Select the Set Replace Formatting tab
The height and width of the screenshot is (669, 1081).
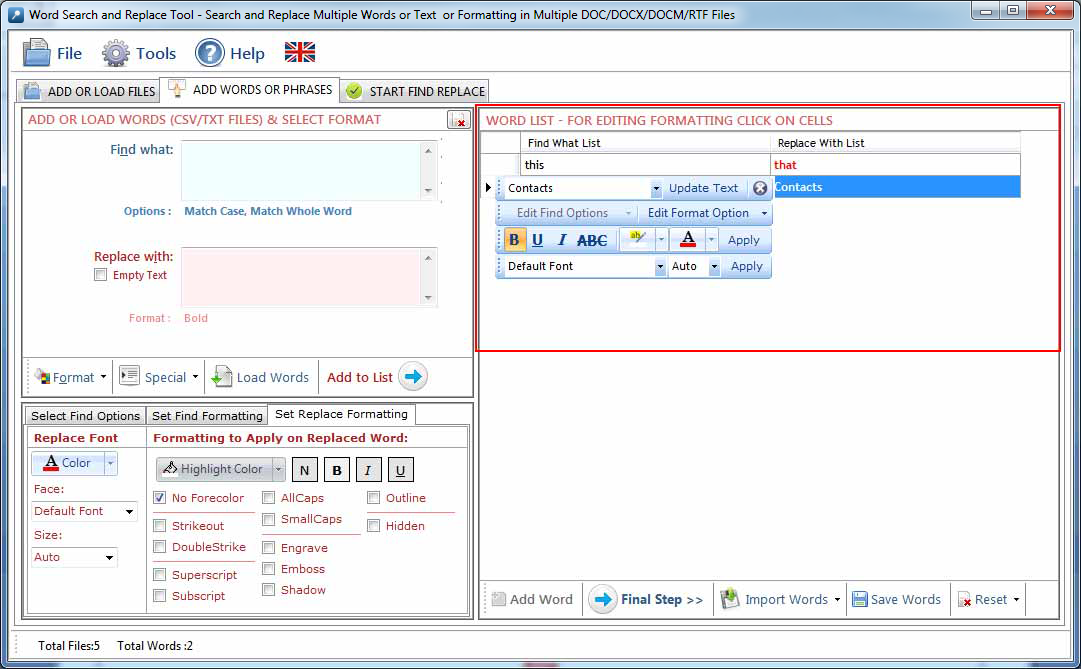point(341,414)
